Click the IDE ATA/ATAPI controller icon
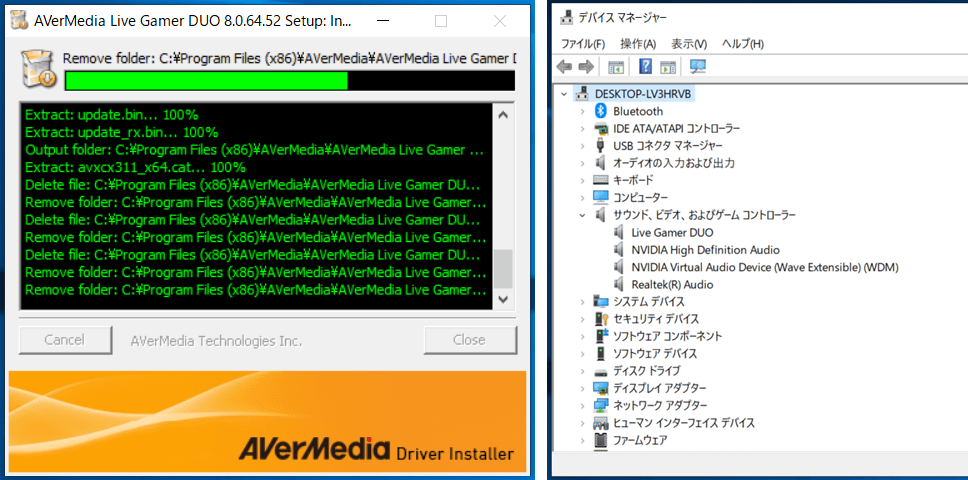This screenshot has width=968, height=480. [601, 128]
